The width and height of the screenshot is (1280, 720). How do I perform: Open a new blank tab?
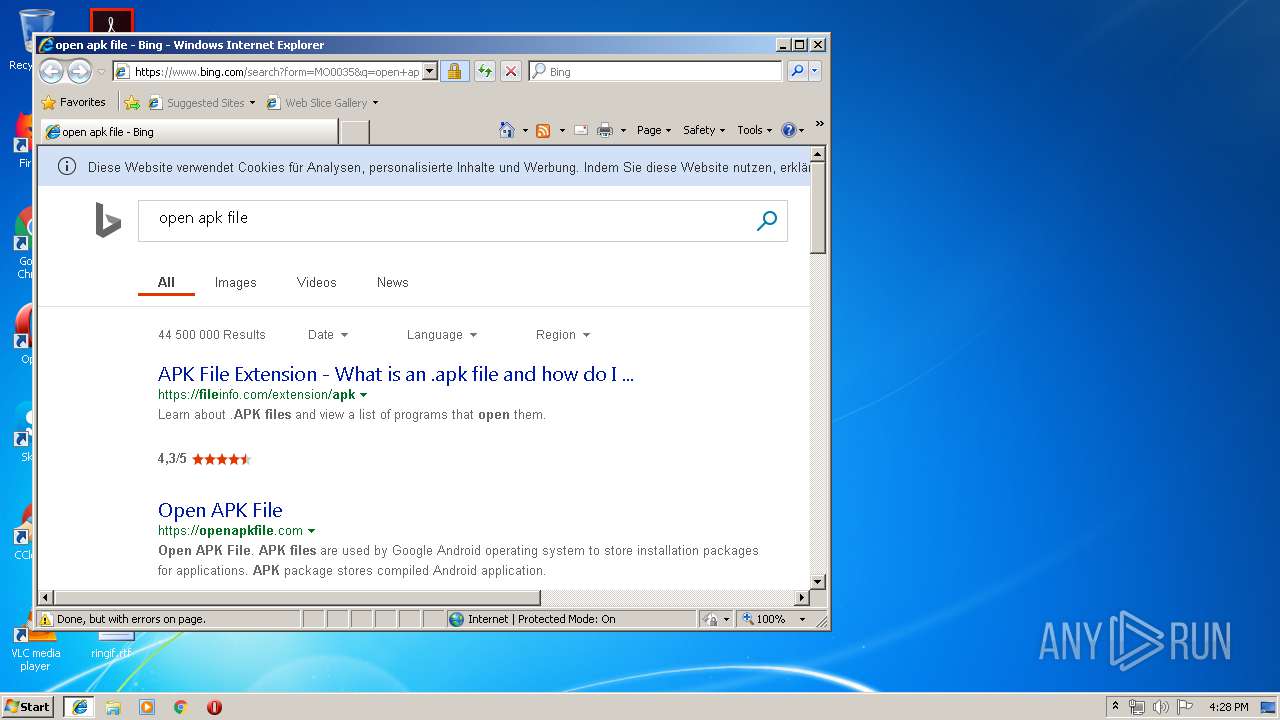pyautogui.click(x=355, y=132)
